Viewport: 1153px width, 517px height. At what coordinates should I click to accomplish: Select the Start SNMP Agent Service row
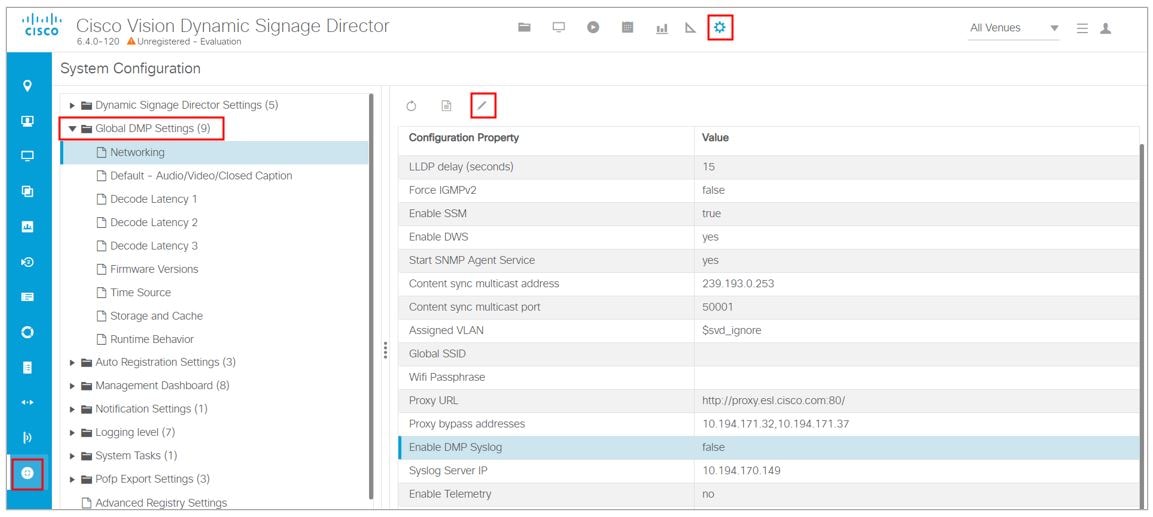(x=768, y=260)
